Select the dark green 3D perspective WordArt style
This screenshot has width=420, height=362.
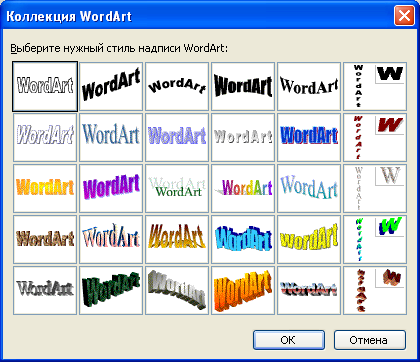pos(111,290)
